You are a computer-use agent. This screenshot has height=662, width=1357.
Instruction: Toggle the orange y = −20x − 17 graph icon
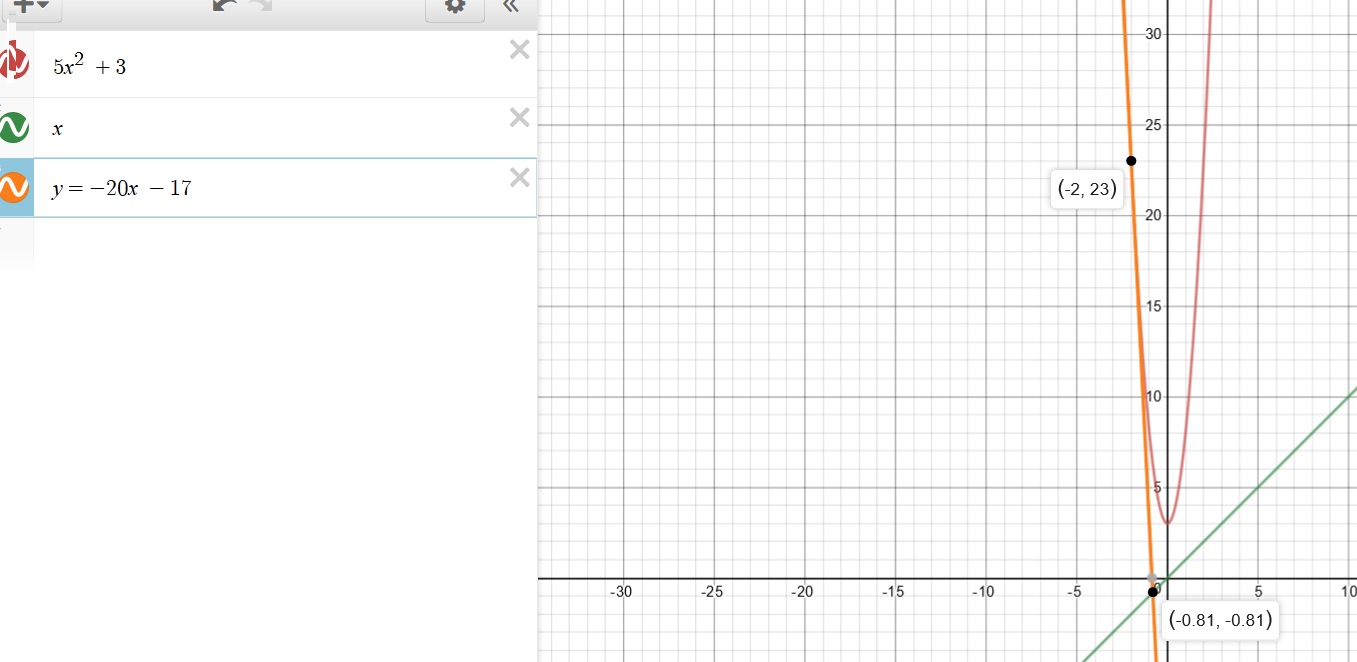point(14,187)
